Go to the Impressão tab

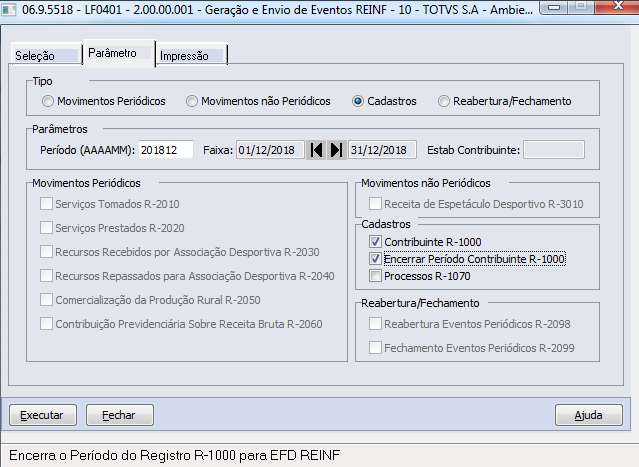pyautogui.click(x=191, y=55)
